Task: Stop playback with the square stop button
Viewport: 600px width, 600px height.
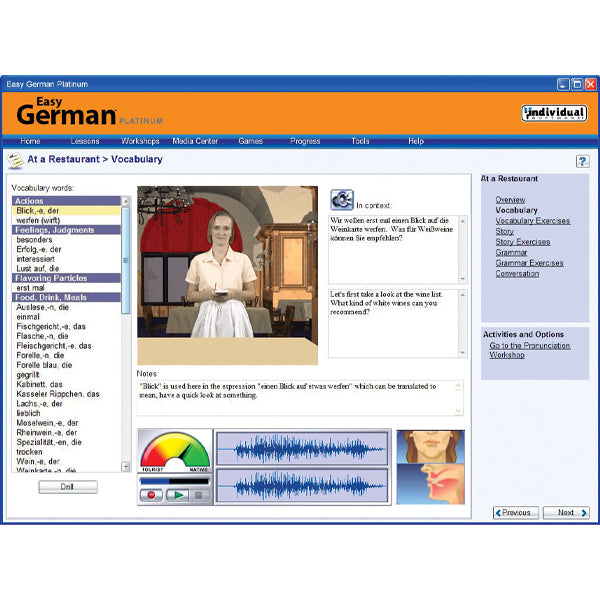Action: [199, 495]
